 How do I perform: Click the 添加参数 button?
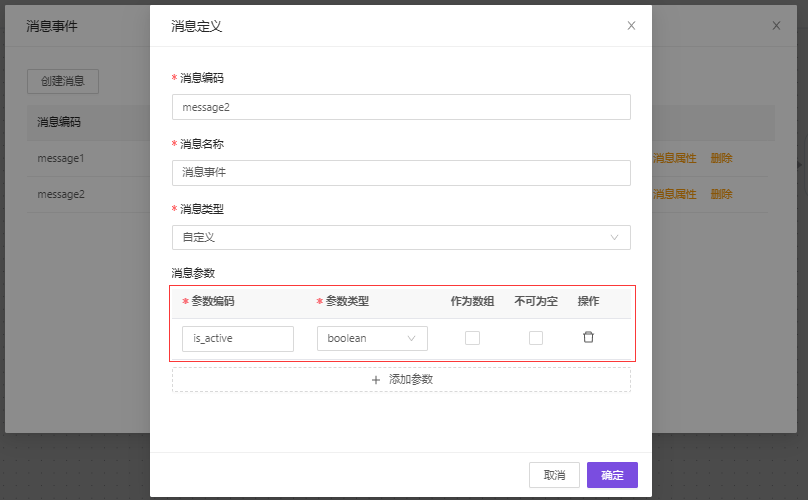coord(401,380)
